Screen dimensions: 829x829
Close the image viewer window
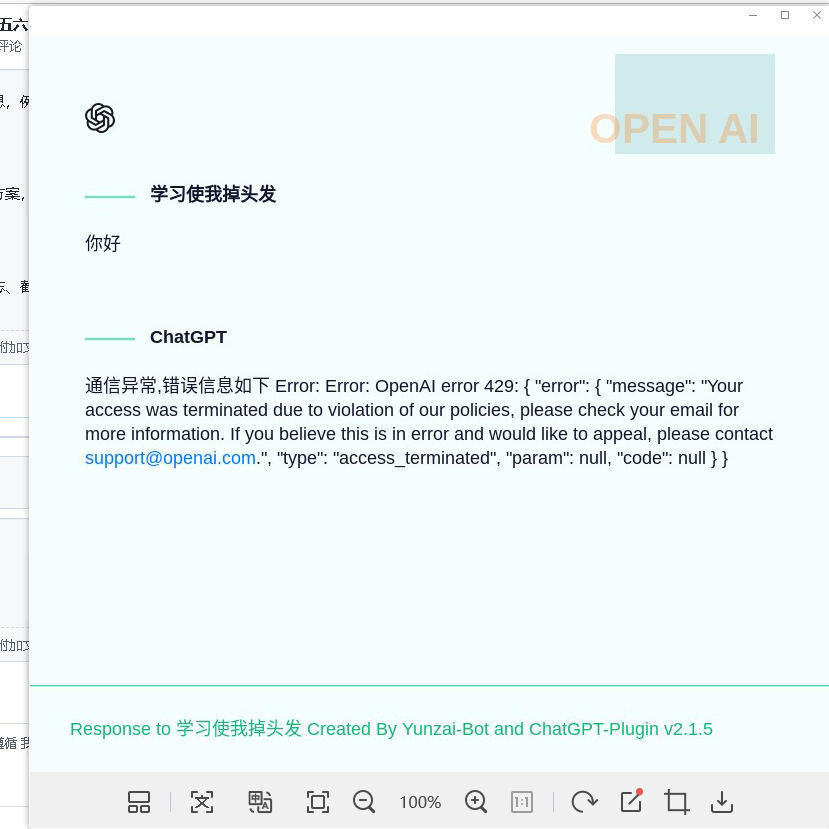817,15
